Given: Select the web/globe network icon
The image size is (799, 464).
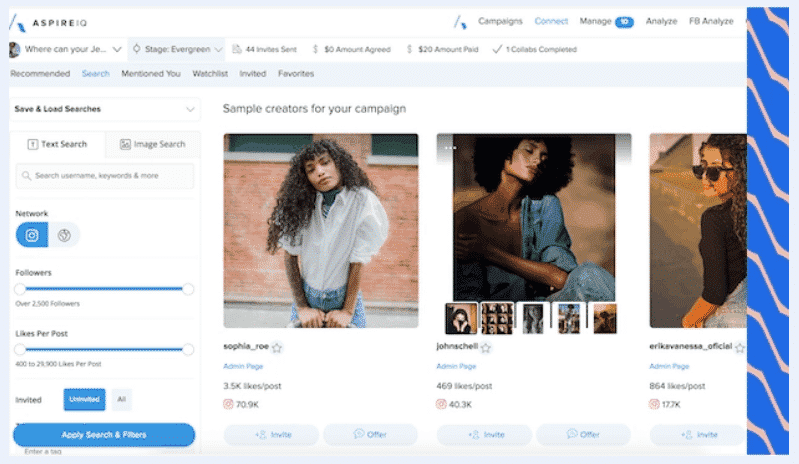Looking at the screenshot, I should click(64, 235).
